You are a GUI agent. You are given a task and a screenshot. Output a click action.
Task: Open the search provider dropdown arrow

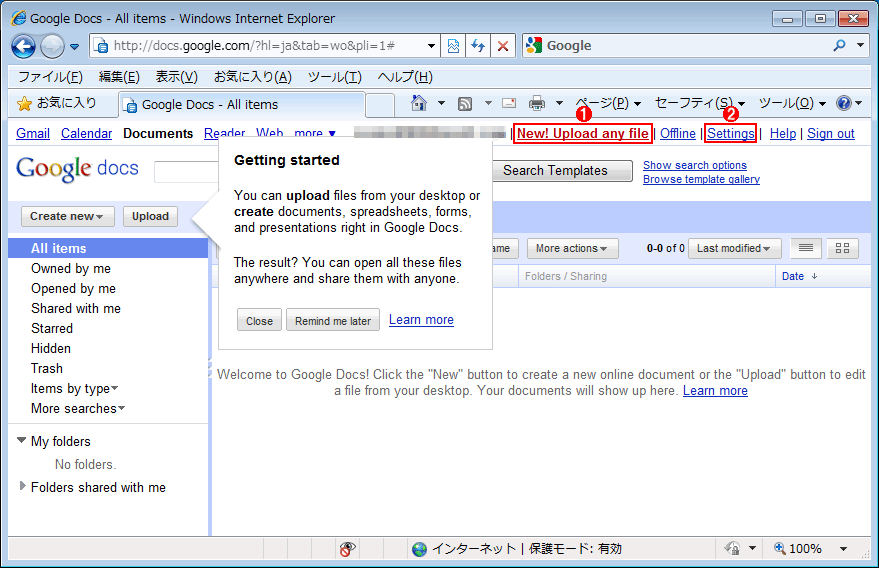pos(860,45)
